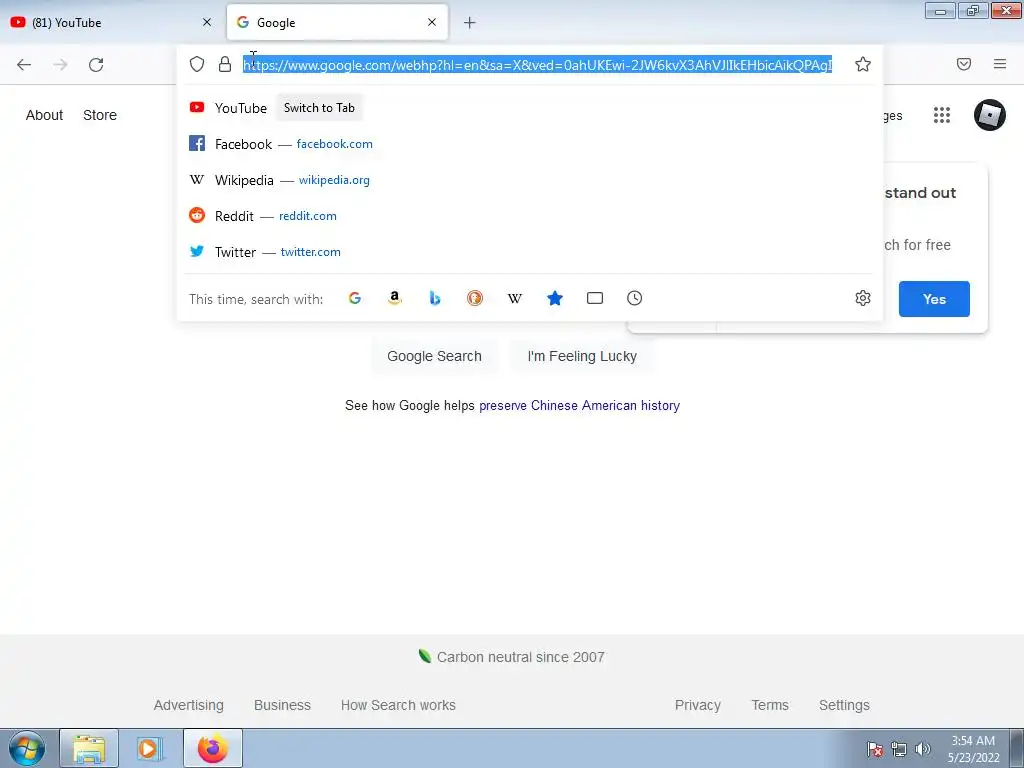Open the Terms footer link
Viewport: 1024px width, 768px height.
[x=770, y=705]
